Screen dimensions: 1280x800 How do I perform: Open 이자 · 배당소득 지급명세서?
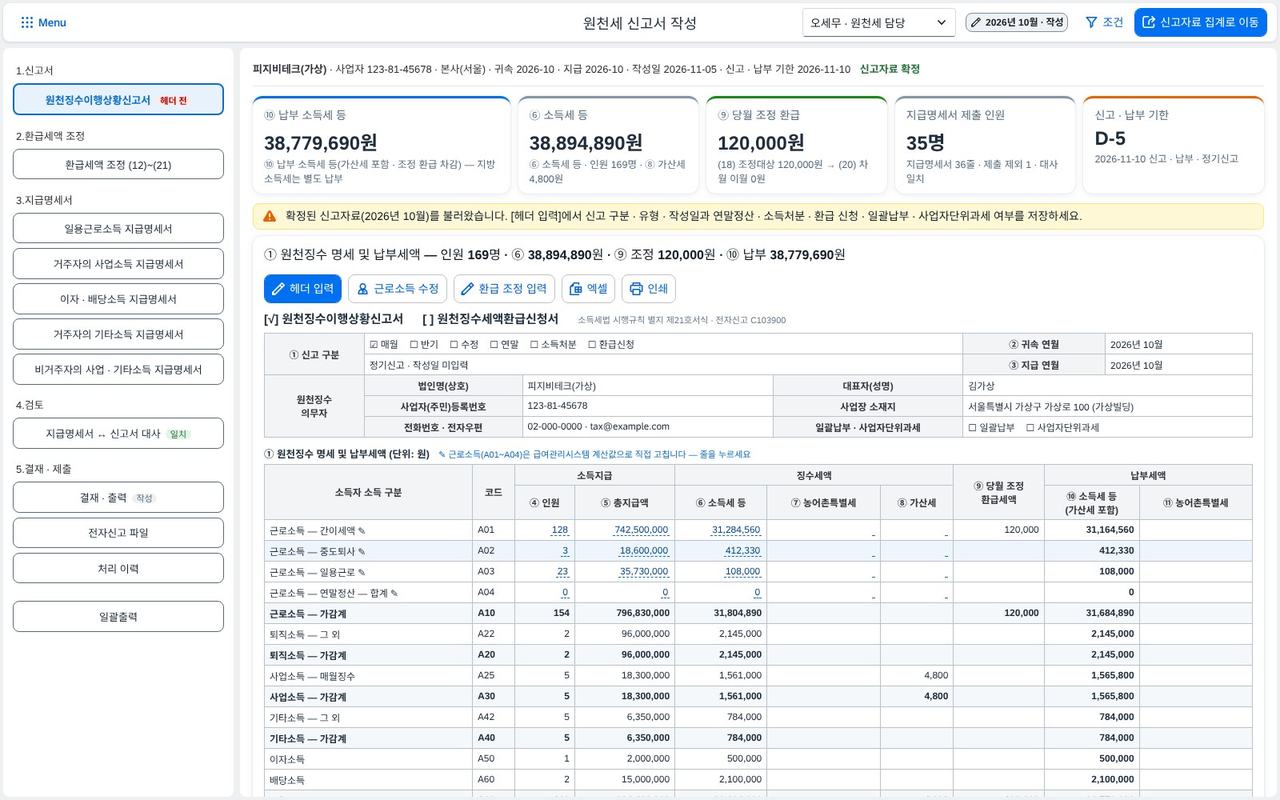(118, 299)
